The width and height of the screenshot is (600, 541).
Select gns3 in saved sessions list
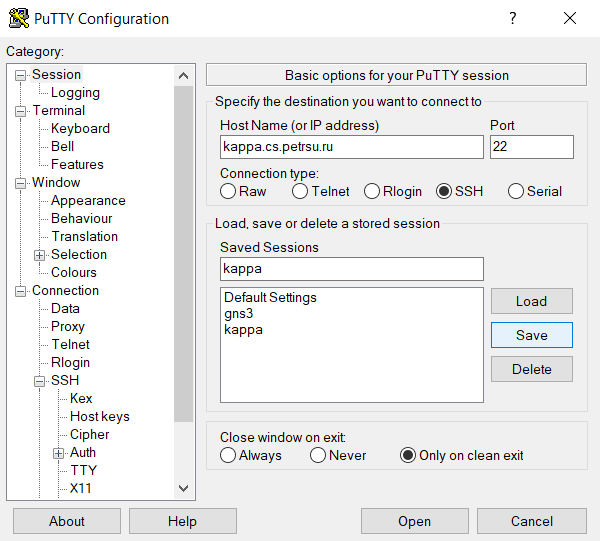coord(239,313)
